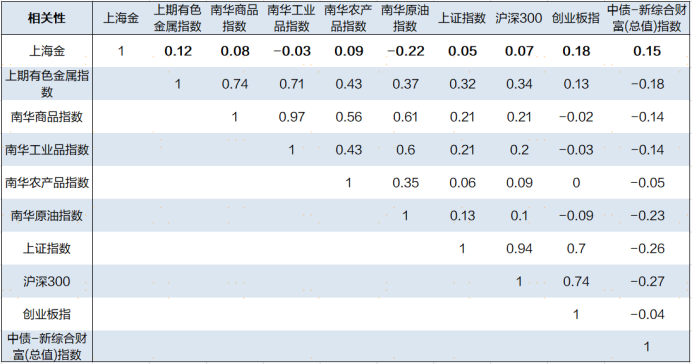Select the −0.18 correlation cell
The image size is (693, 364).
tap(647, 84)
